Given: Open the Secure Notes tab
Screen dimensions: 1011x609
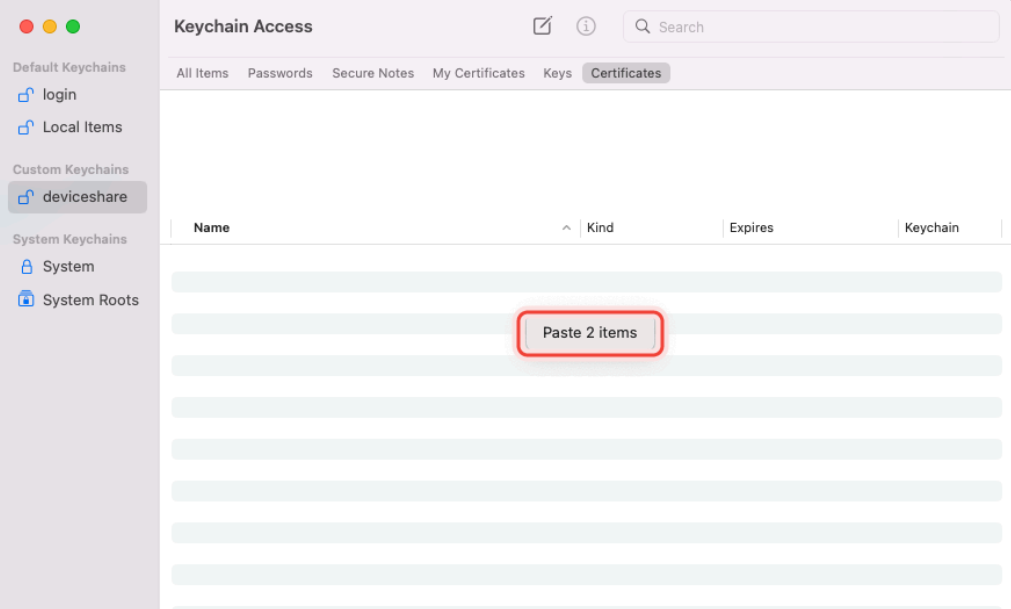Looking at the screenshot, I should point(373,73).
